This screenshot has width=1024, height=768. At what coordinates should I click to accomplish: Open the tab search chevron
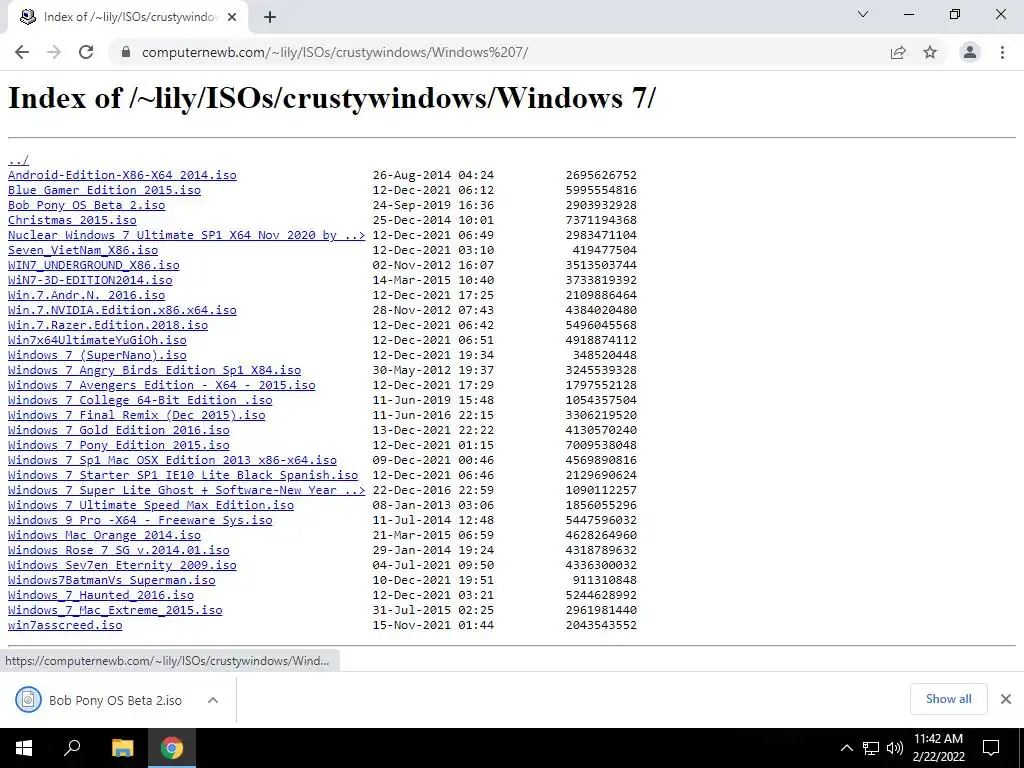point(863,14)
